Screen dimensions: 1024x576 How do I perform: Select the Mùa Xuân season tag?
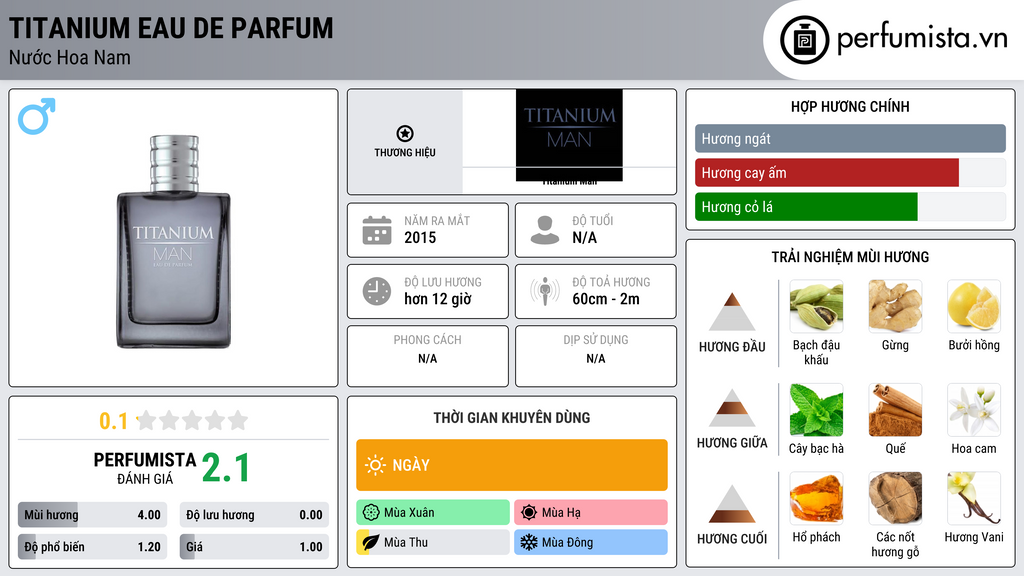(x=433, y=513)
